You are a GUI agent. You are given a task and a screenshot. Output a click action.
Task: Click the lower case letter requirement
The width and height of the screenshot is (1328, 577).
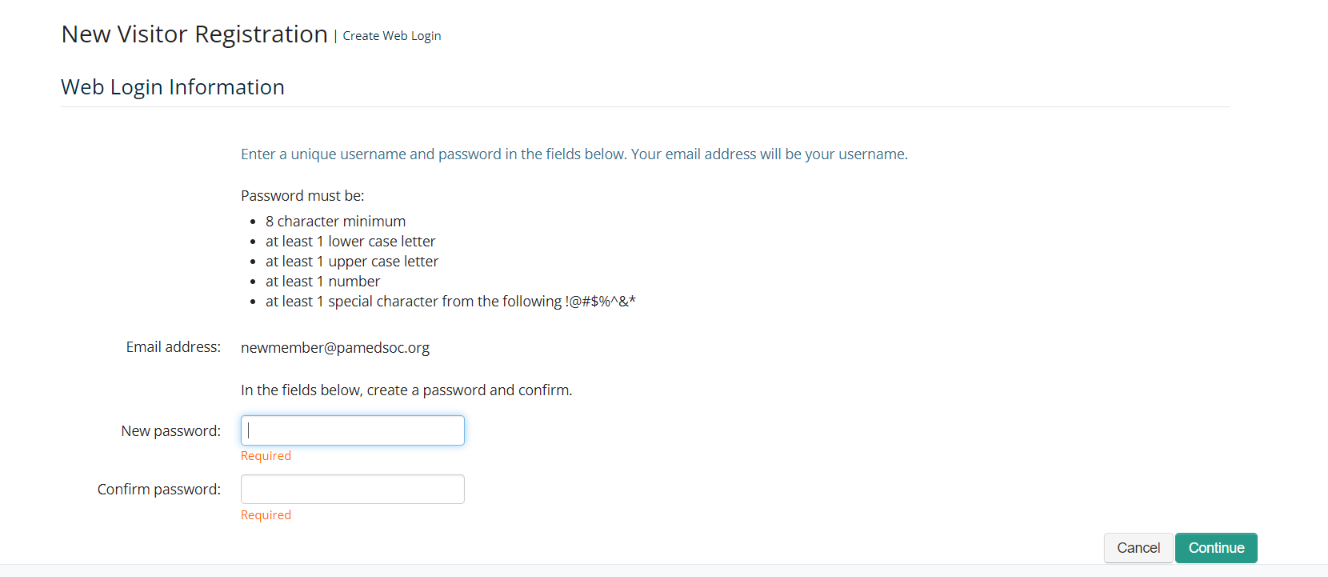click(x=350, y=241)
